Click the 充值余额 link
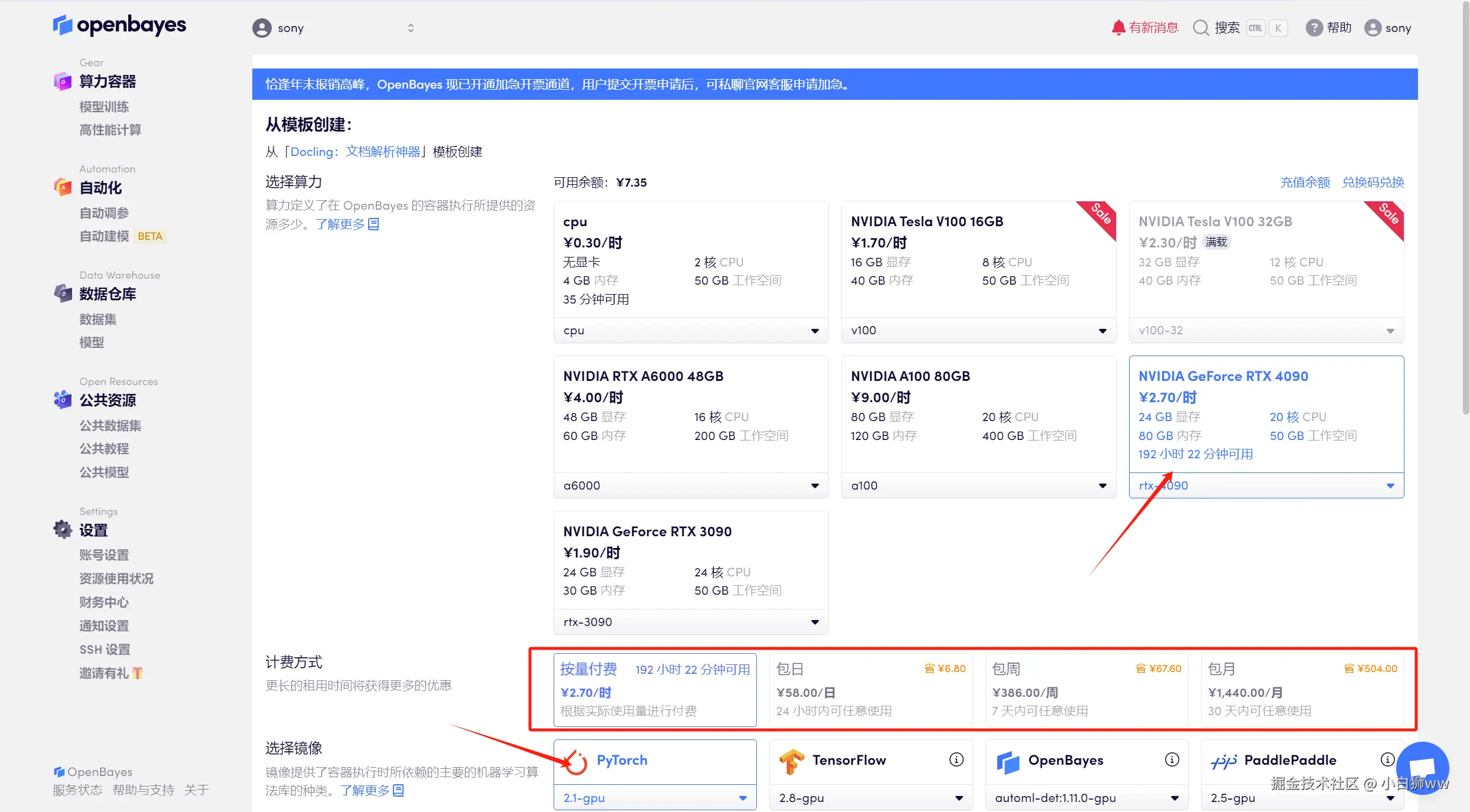 click(1305, 182)
